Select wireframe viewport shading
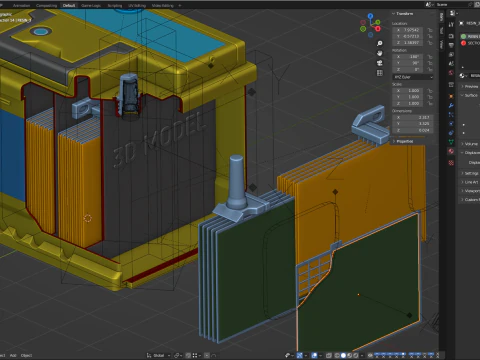This screenshot has width=480, height=360. coord(337,355)
